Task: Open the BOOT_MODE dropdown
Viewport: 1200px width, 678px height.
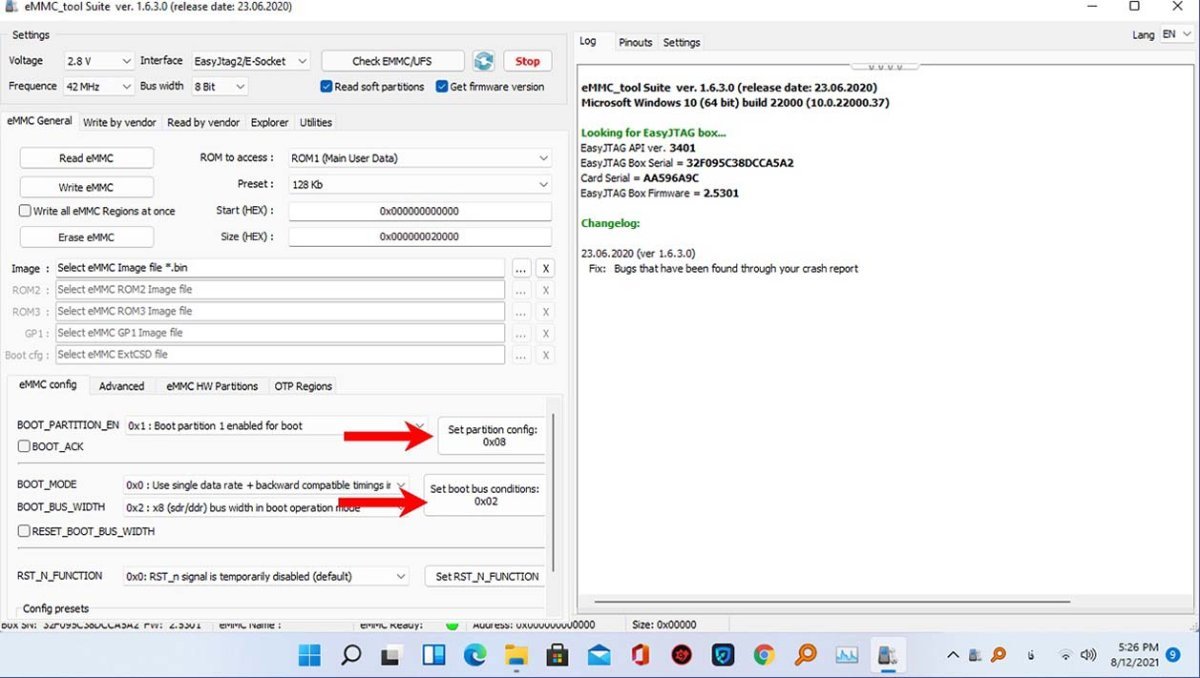Action: point(266,485)
